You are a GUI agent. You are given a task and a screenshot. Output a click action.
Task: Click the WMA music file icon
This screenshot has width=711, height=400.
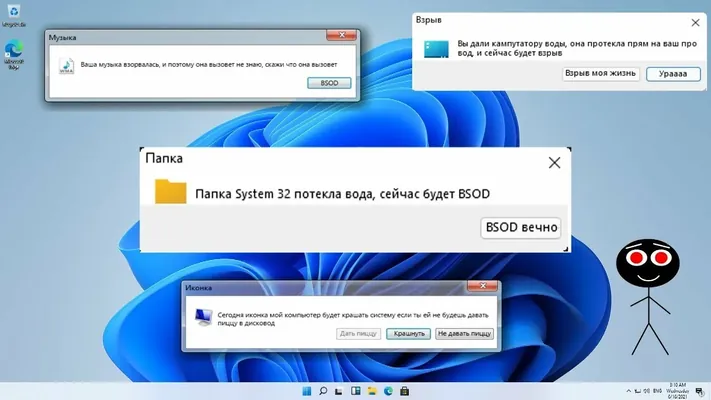[66, 66]
